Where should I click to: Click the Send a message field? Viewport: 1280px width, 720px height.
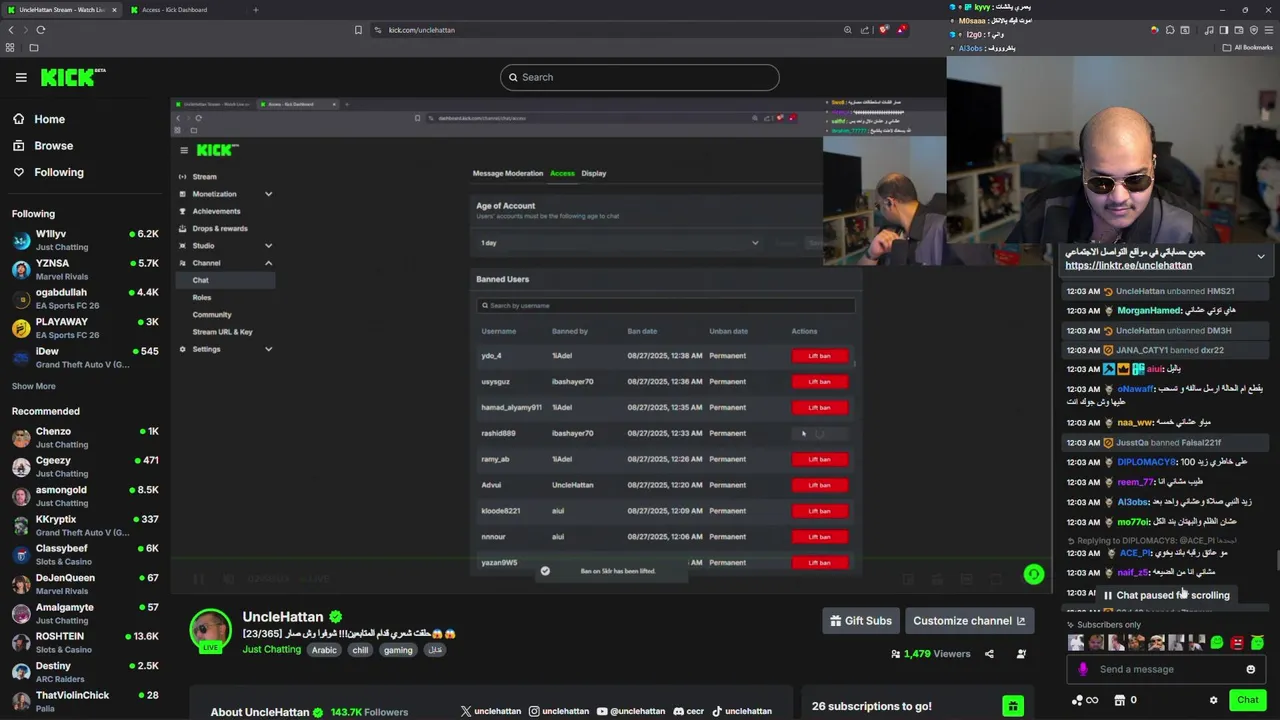coord(1165,670)
